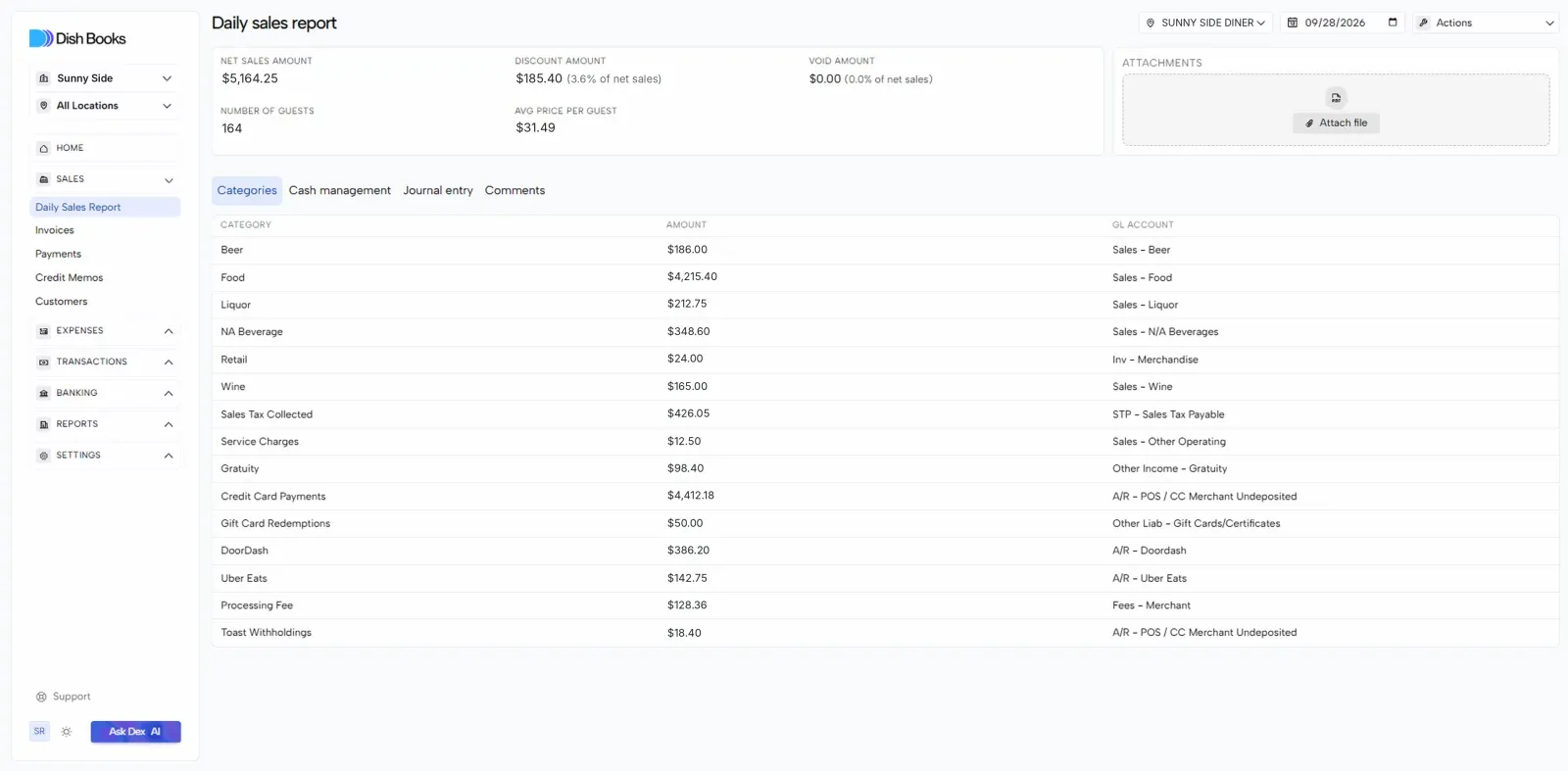The width and height of the screenshot is (1568, 771).
Task: Open Credit Memos in the sidebar
Action: [x=69, y=278]
